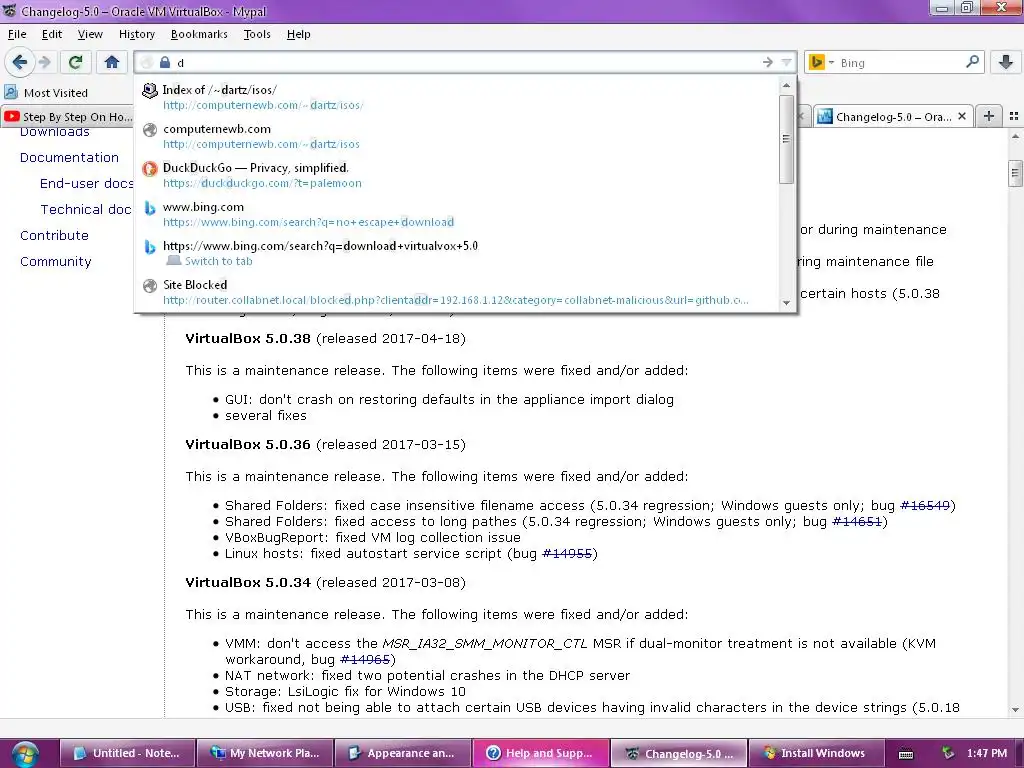Image resolution: width=1024 pixels, height=768 pixels.
Task: Close the Changelog-5.0 tab
Action: [x=962, y=116]
